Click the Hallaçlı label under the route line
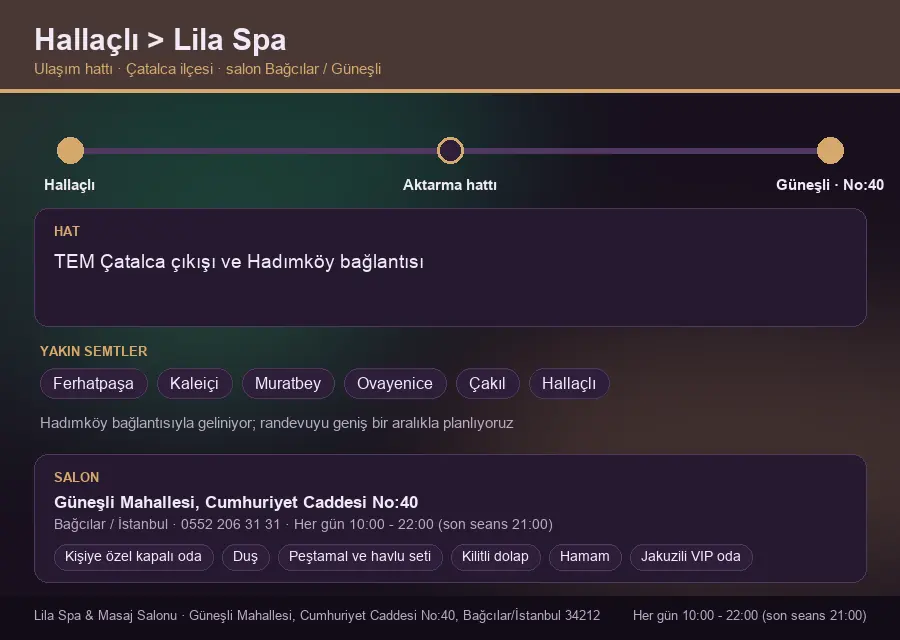Screen dimensions: 900x640 tap(69, 185)
